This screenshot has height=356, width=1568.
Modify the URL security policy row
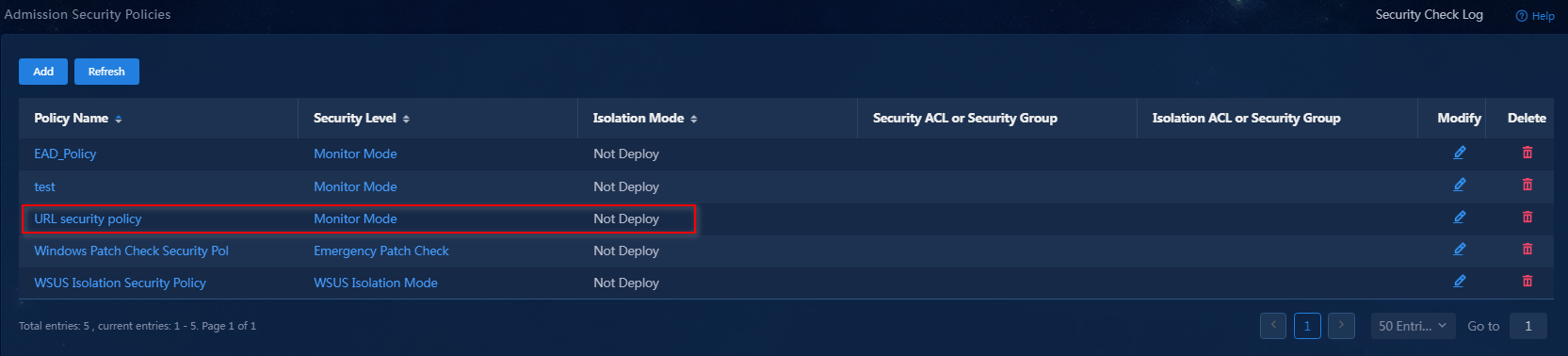tap(1459, 218)
